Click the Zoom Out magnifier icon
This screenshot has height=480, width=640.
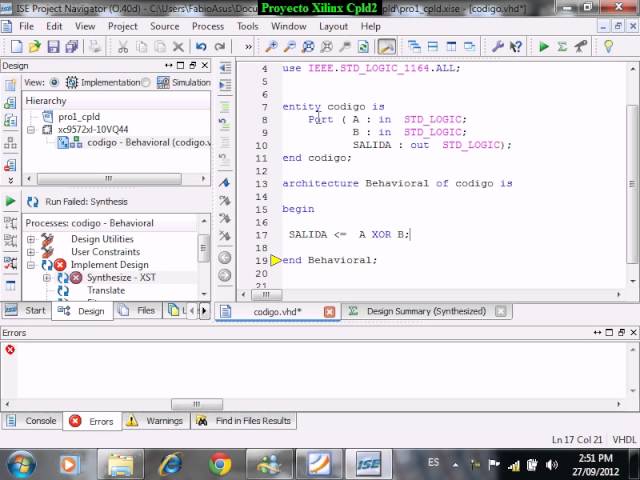[289, 47]
